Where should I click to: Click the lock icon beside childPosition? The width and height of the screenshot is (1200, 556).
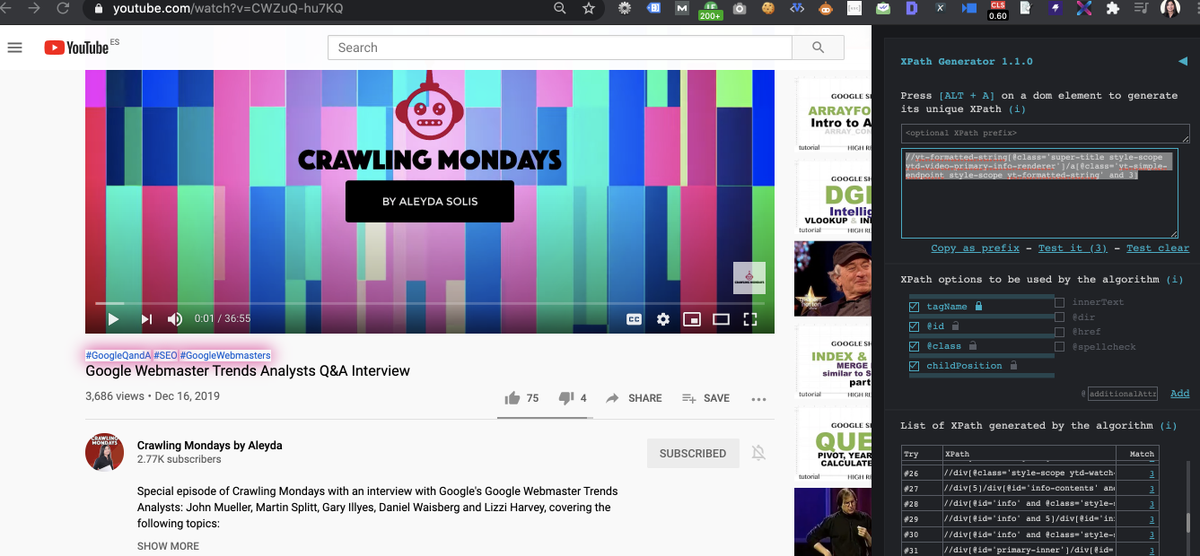1013,366
